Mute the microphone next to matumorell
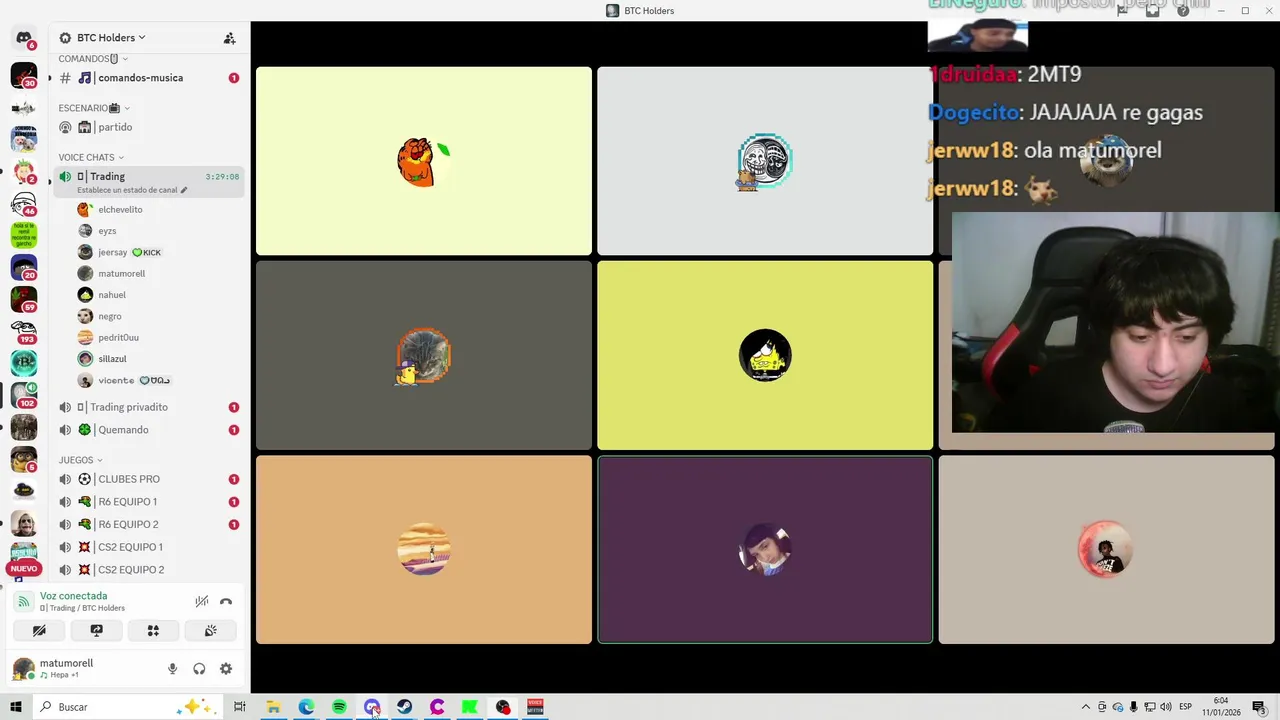The width and height of the screenshot is (1280, 720). point(172,669)
